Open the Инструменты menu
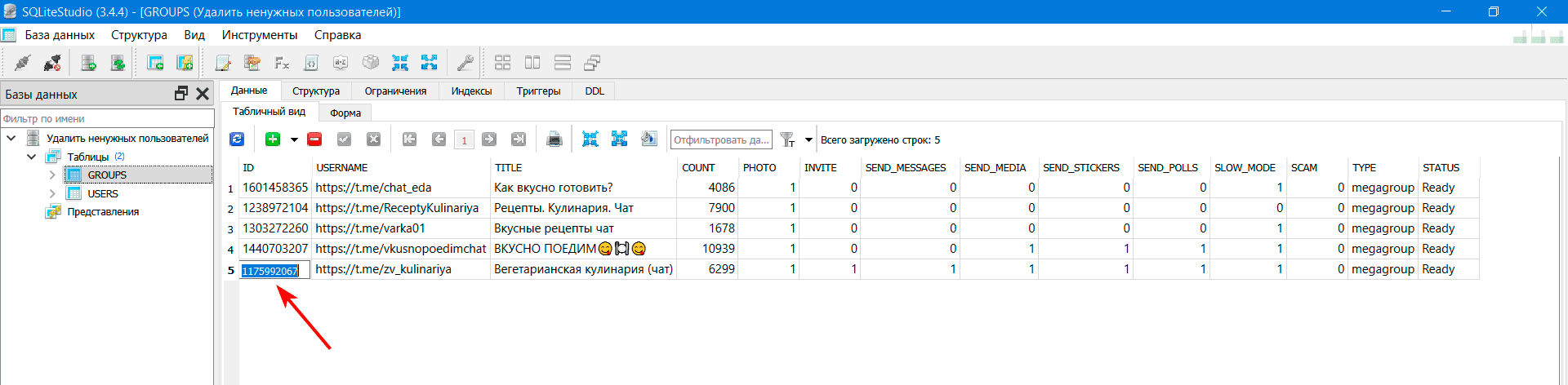Screen dimensions: 1568x385 click(260, 35)
